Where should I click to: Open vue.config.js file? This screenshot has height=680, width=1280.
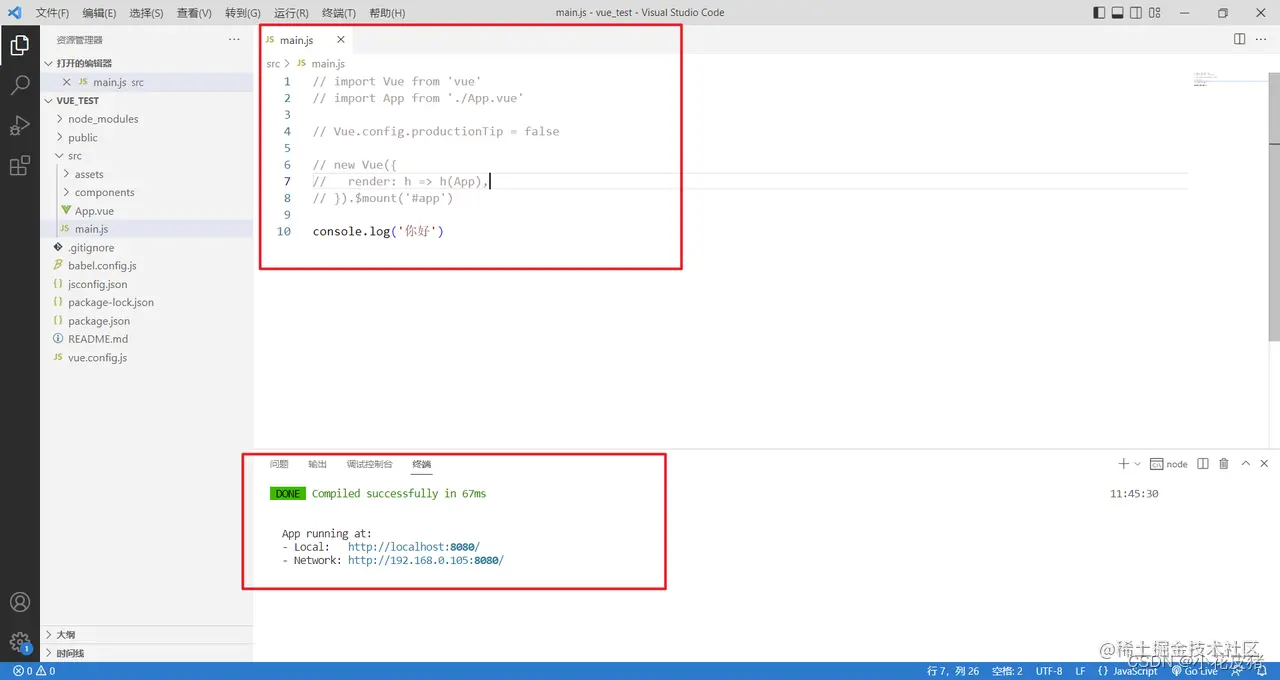tap(147, 357)
